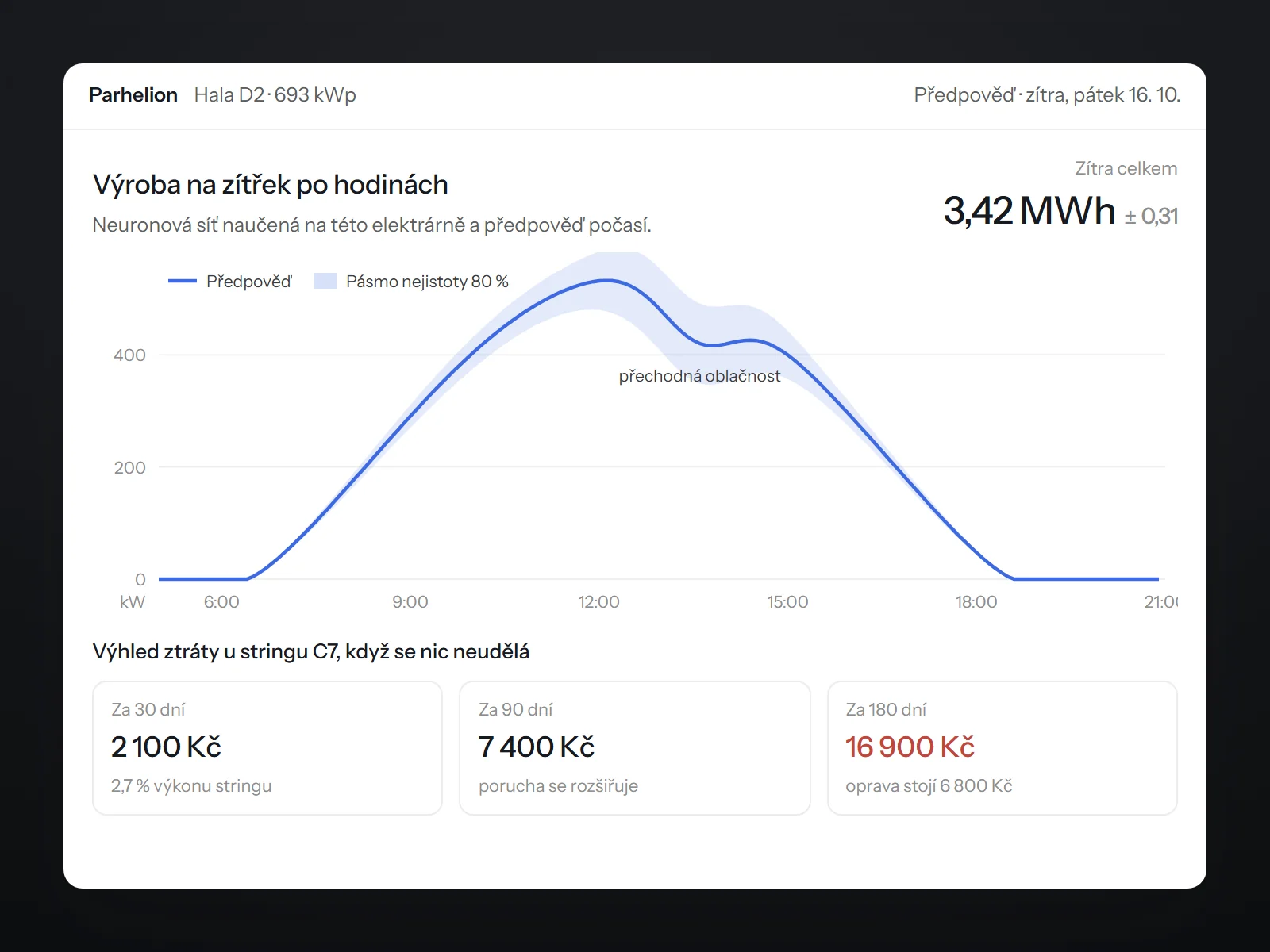Click the 'Zítra celkem' label
The image size is (1270, 952).
pyautogui.click(x=1126, y=168)
